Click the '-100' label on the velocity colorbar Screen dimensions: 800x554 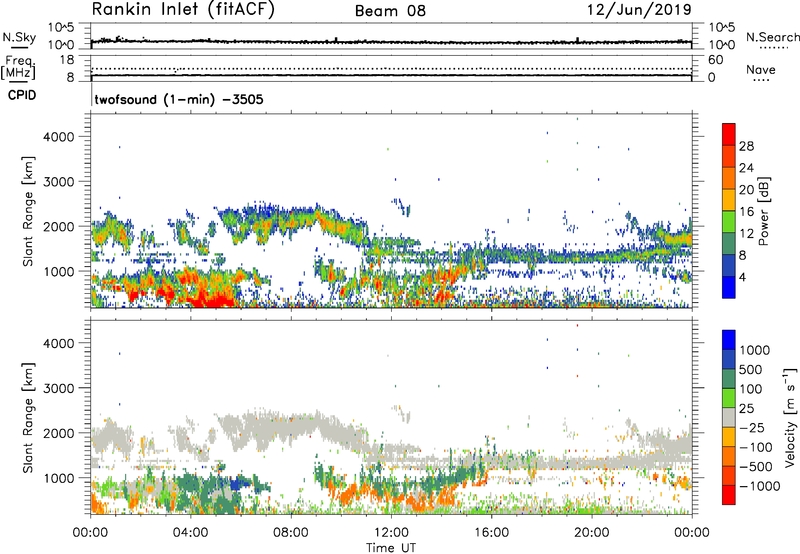click(756, 447)
